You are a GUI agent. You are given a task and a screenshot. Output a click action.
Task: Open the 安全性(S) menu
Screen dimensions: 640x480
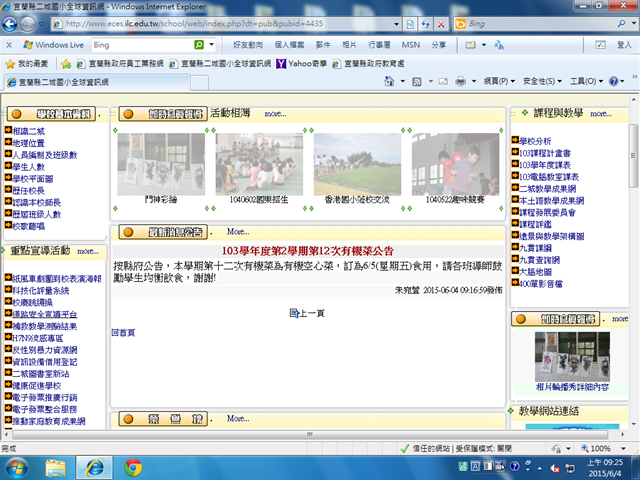(x=542, y=81)
